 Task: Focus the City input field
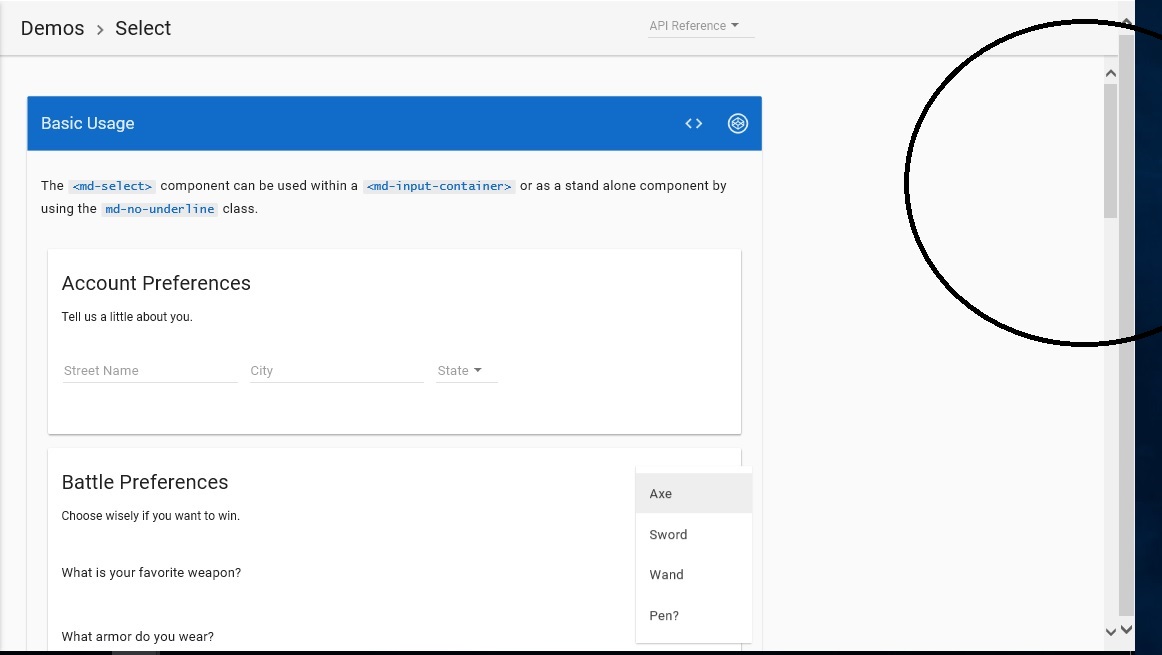pos(336,370)
